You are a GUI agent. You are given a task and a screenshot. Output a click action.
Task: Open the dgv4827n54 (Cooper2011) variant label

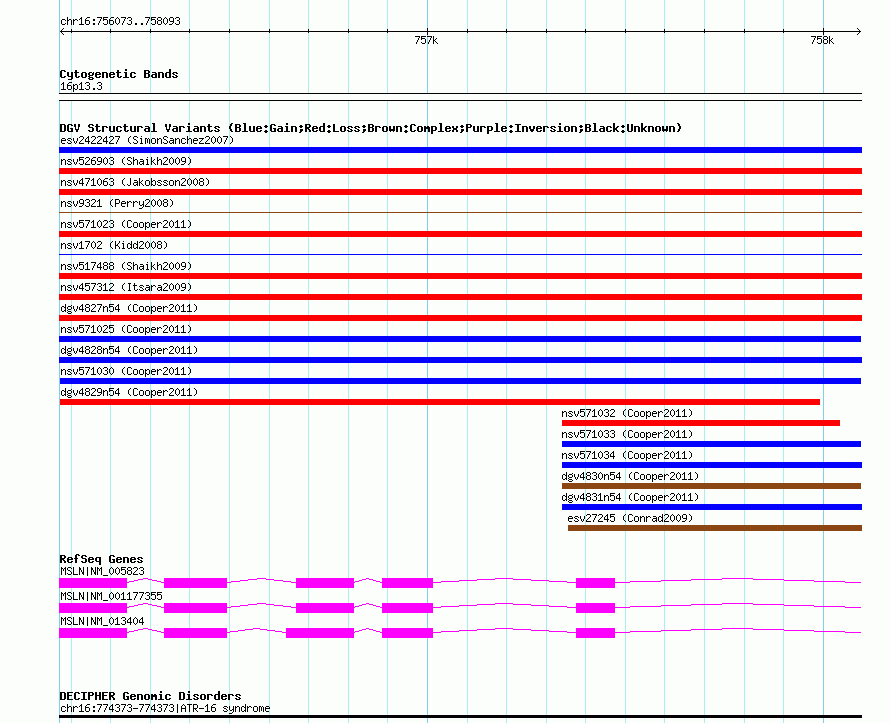point(129,308)
